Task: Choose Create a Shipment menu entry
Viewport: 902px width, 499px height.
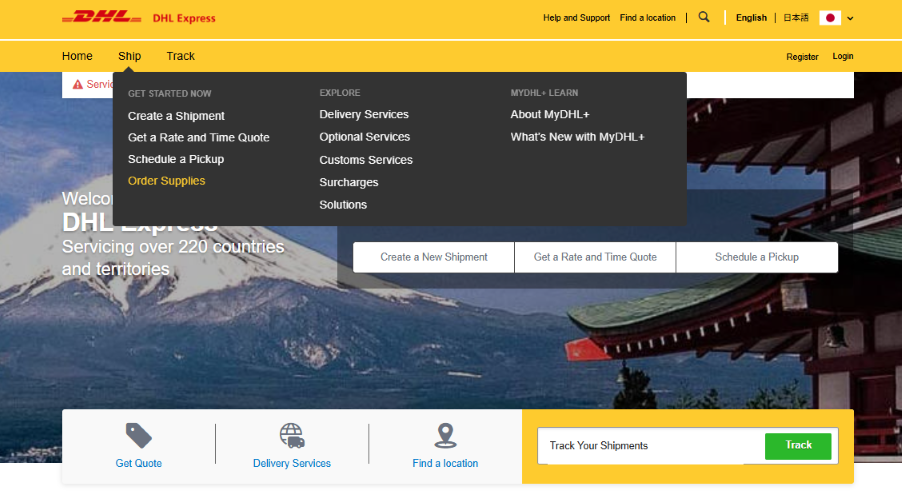Action: (x=176, y=116)
